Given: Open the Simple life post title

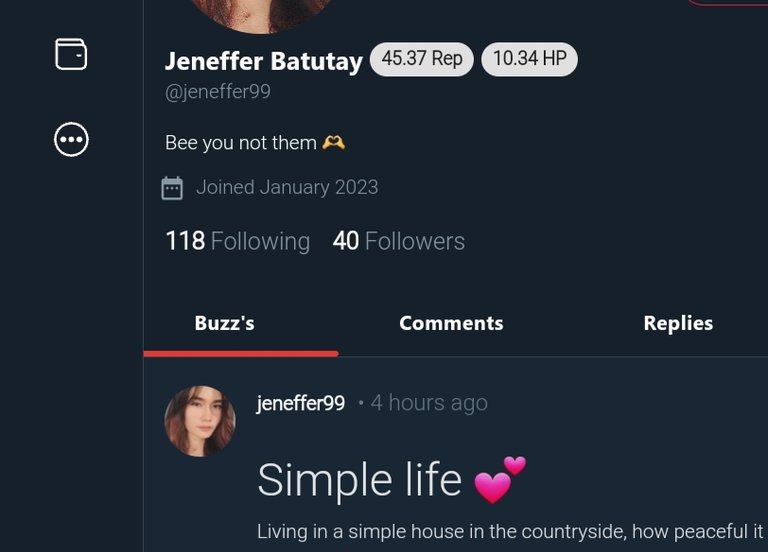Looking at the screenshot, I should (360, 480).
